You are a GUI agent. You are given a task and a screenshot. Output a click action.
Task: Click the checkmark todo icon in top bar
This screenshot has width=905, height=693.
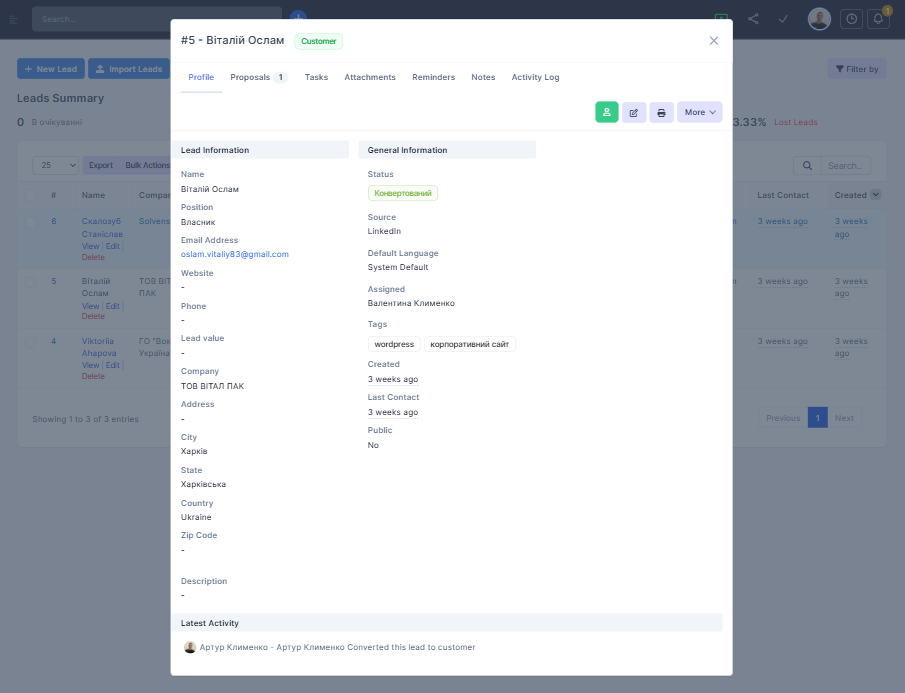click(x=784, y=19)
